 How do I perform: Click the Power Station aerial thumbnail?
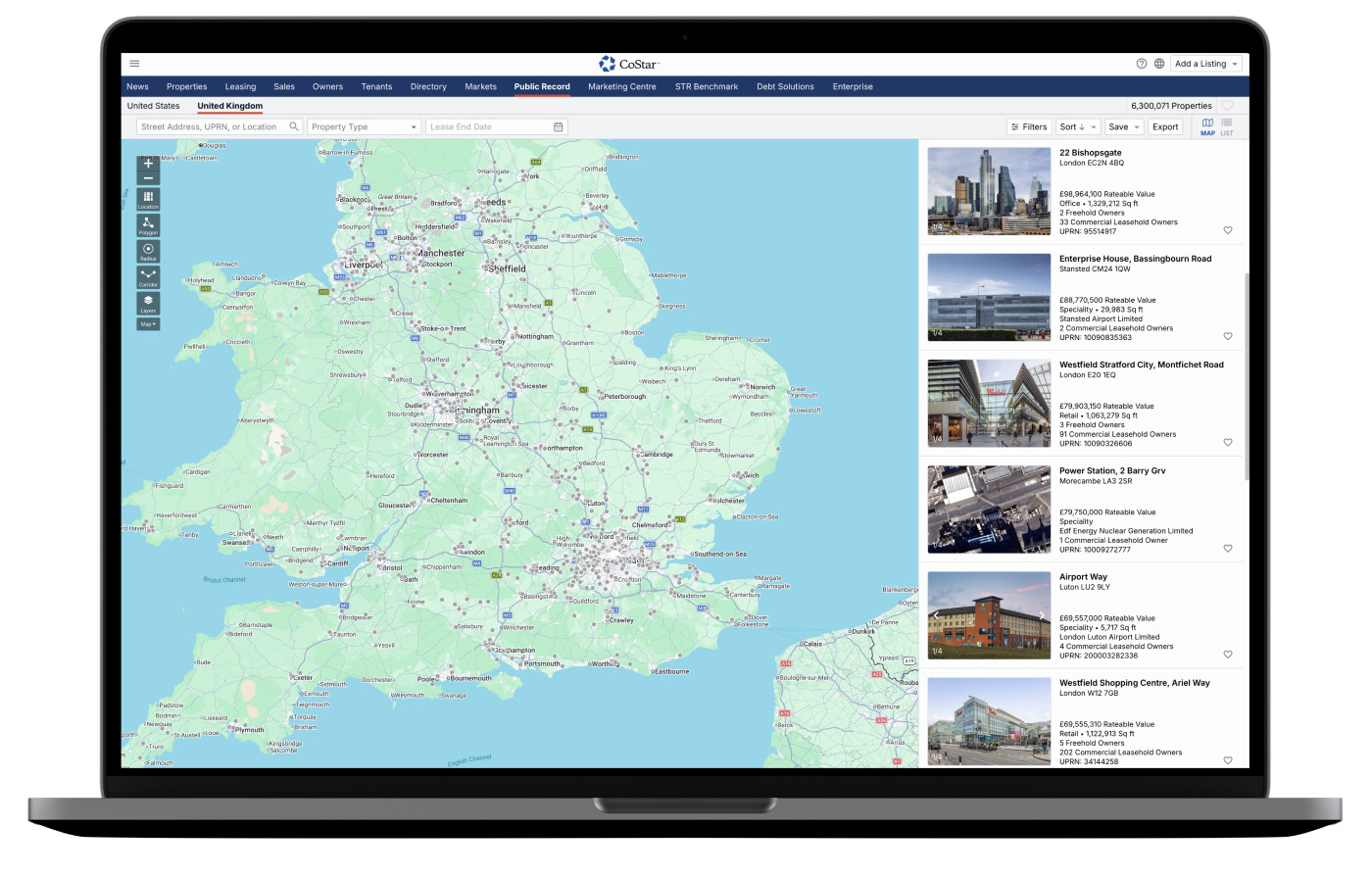pyautogui.click(x=989, y=509)
